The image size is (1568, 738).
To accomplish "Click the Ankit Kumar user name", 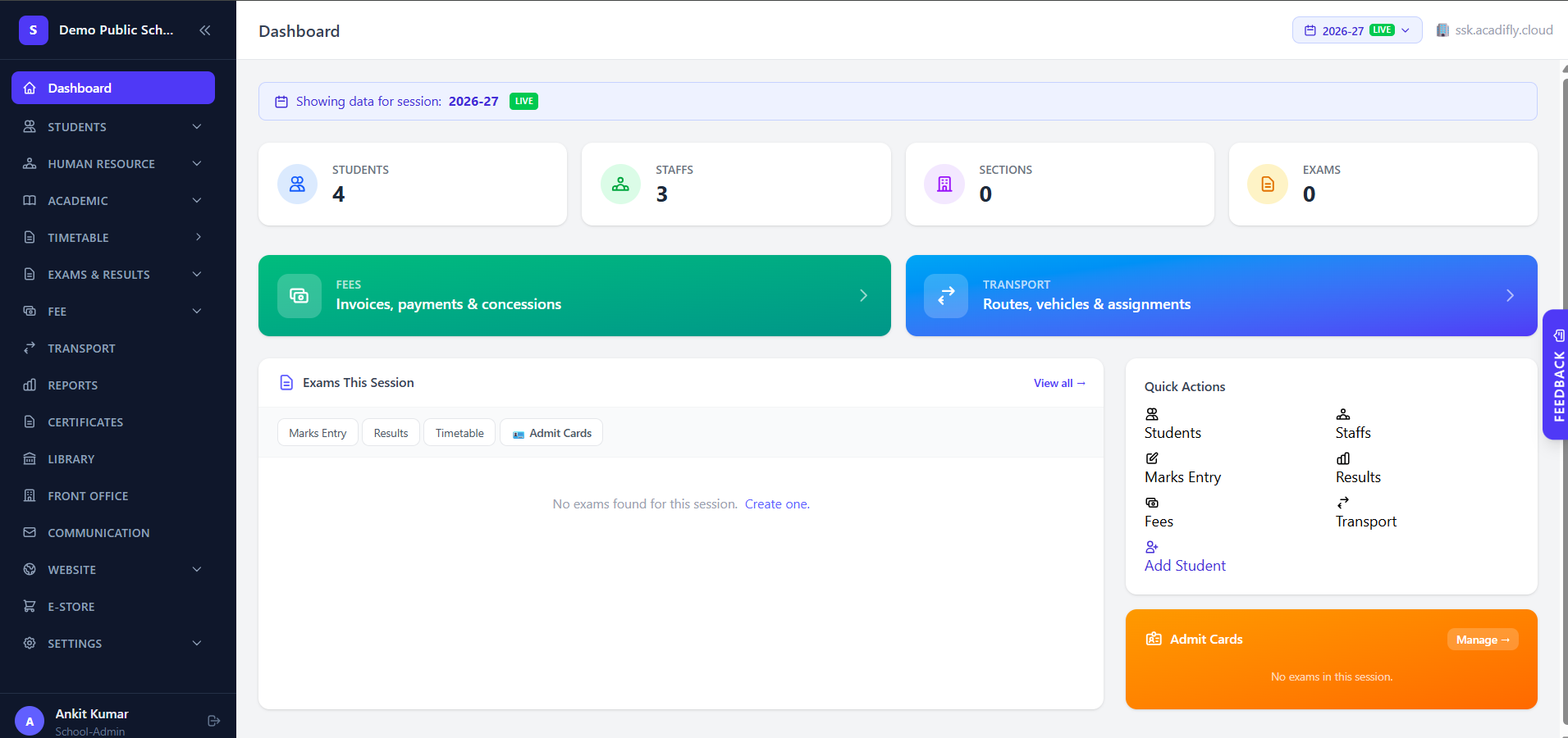I will click(x=92, y=713).
